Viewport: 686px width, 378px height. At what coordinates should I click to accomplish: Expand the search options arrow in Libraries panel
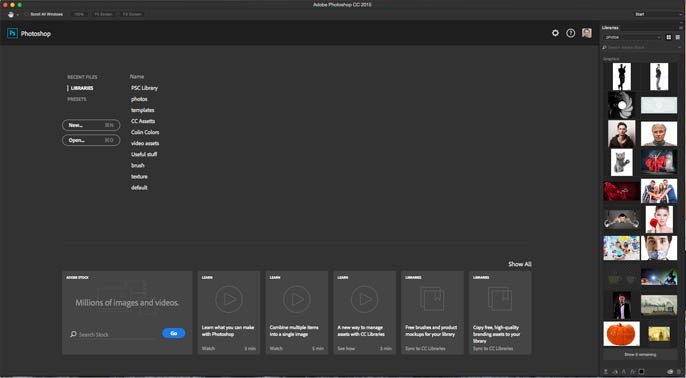[679, 47]
